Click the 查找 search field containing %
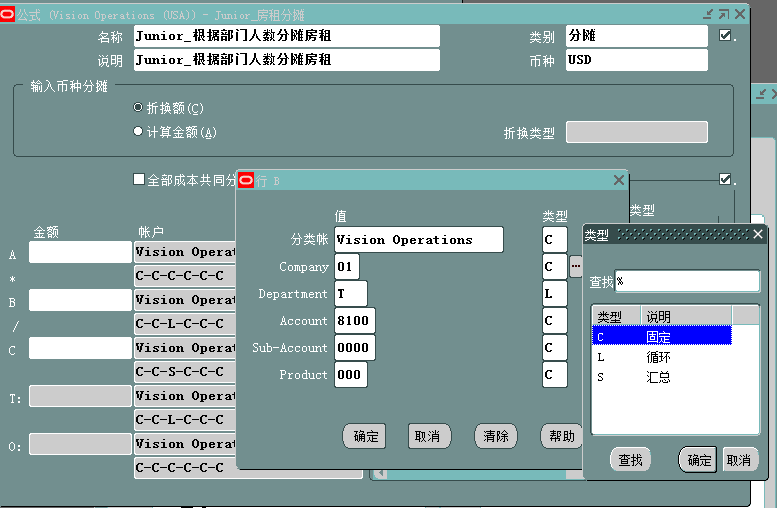Image resolution: width=777 pixels, height=508 pixels. pos(687,281)
